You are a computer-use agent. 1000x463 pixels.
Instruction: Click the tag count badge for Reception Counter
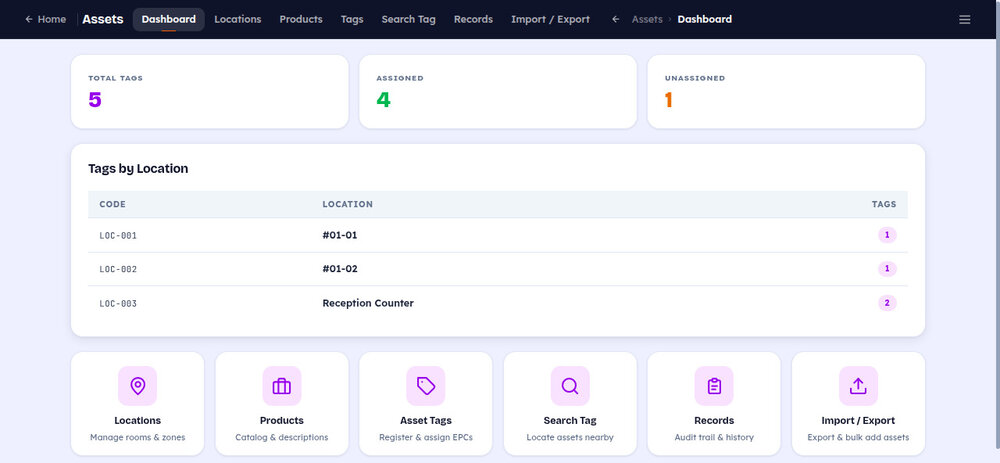887,303
